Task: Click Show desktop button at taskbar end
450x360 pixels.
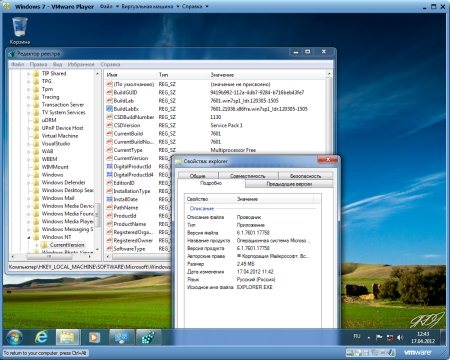Action: click(x=442, y=337)
